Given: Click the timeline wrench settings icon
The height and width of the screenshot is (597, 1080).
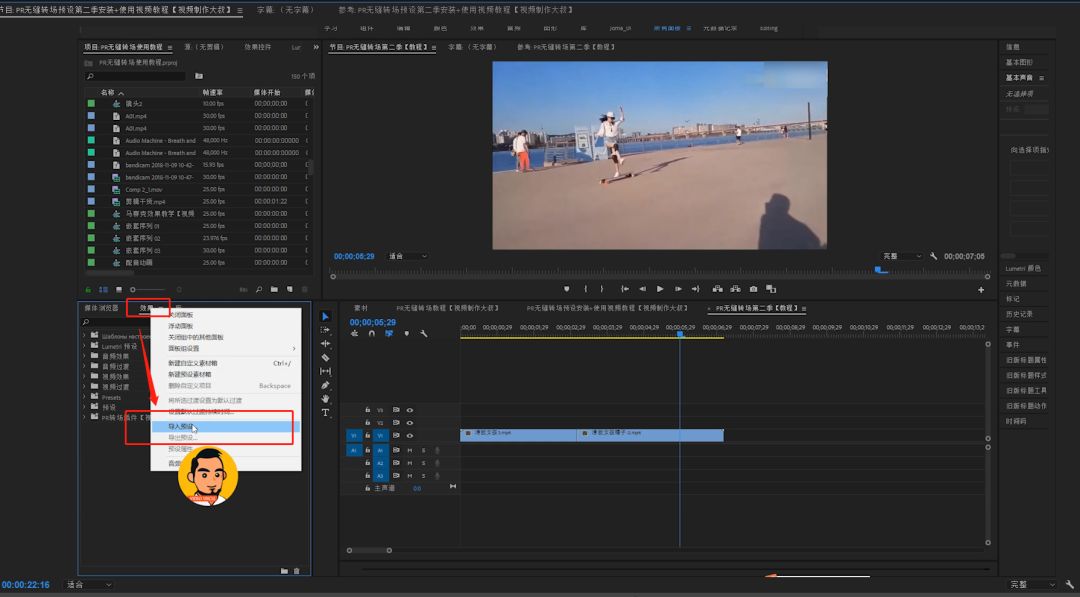Looking at the screenshot, I should 424,334.
